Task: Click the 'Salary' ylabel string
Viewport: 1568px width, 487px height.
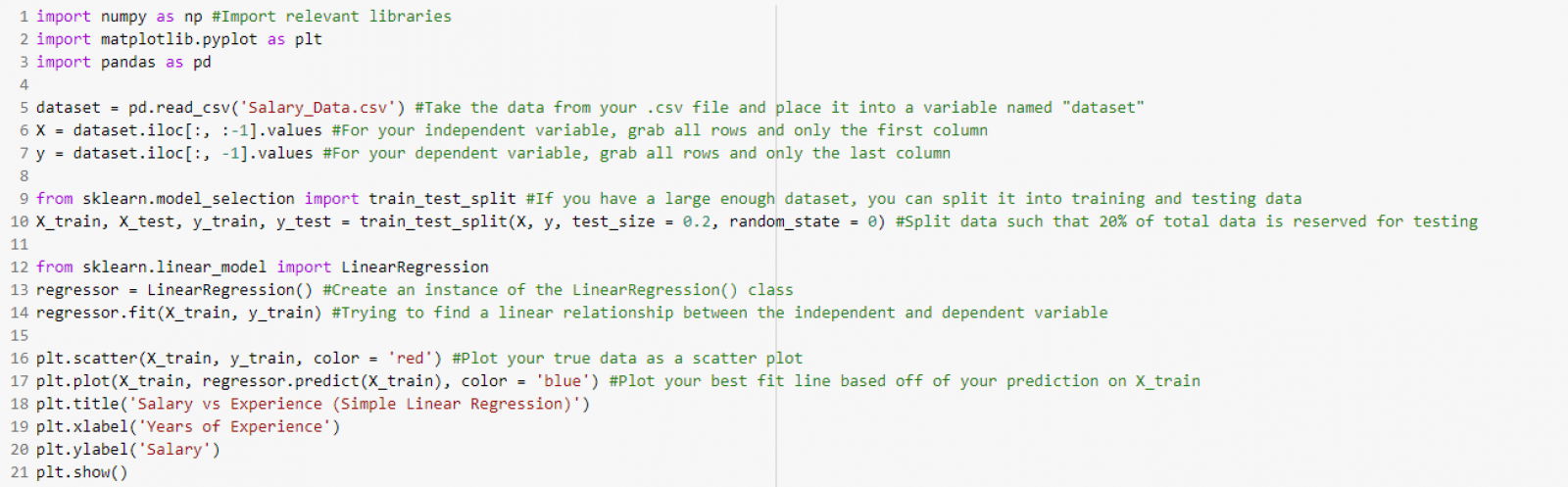Action: 174,450
